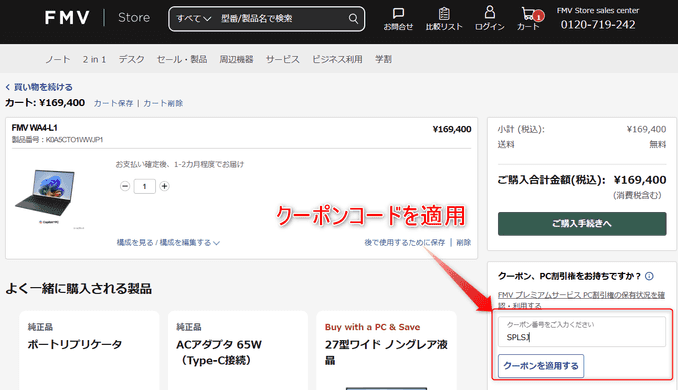The width and height of the screenshot is (678, 390).
Task: Click the ログイン login icon
Action: click(x=489, y=18)
